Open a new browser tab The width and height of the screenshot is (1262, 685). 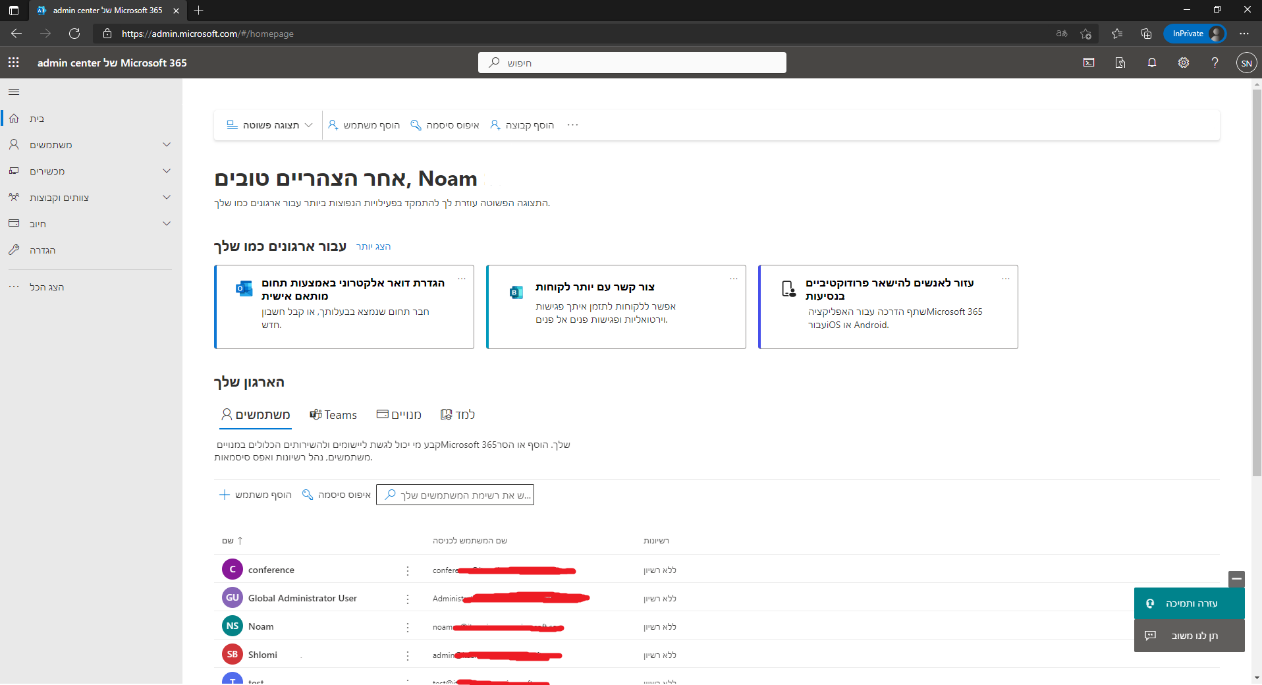tap(198, 9)
